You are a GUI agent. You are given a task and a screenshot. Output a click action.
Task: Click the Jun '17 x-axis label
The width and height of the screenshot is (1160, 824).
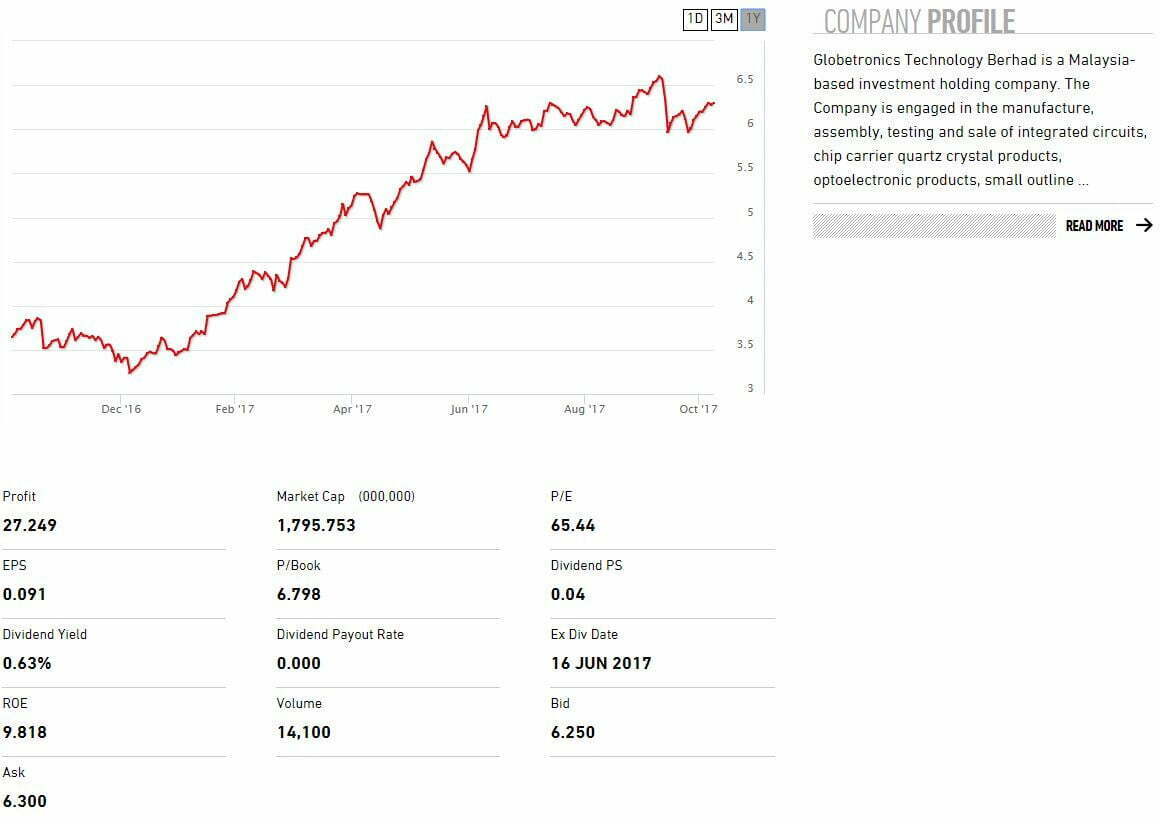pyautogui.click(x=468, y=409)
